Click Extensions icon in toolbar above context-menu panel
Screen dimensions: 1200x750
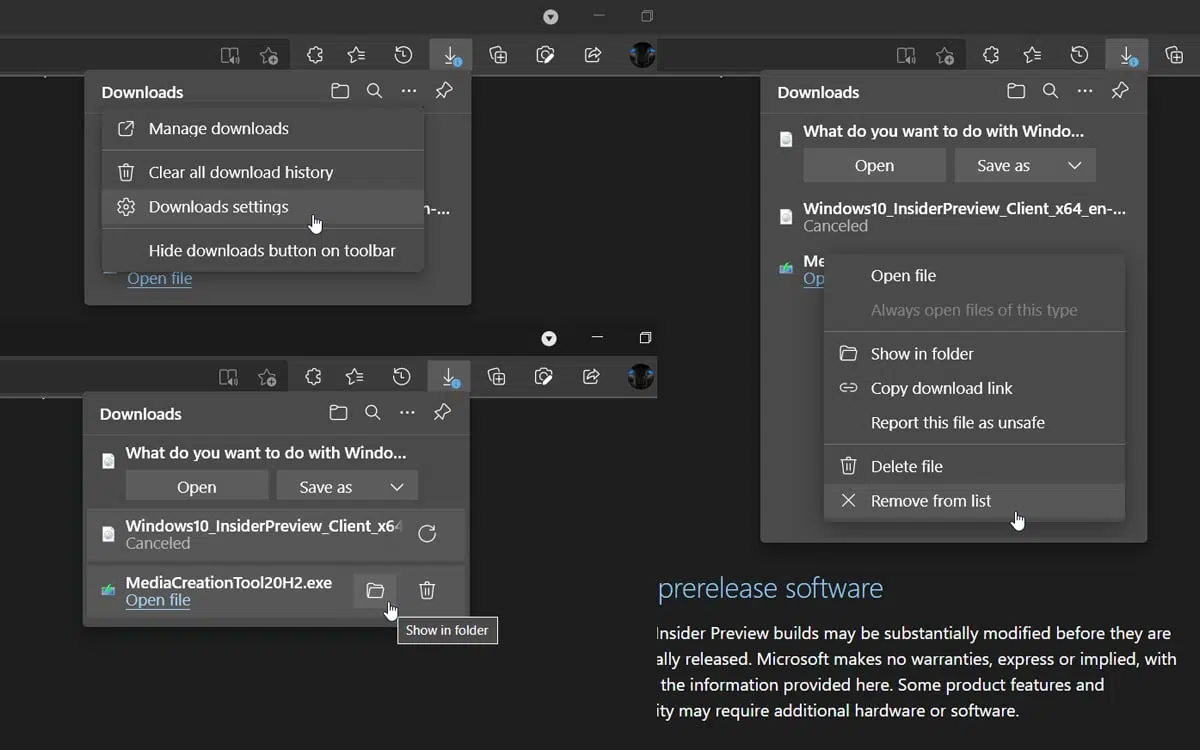991,55
